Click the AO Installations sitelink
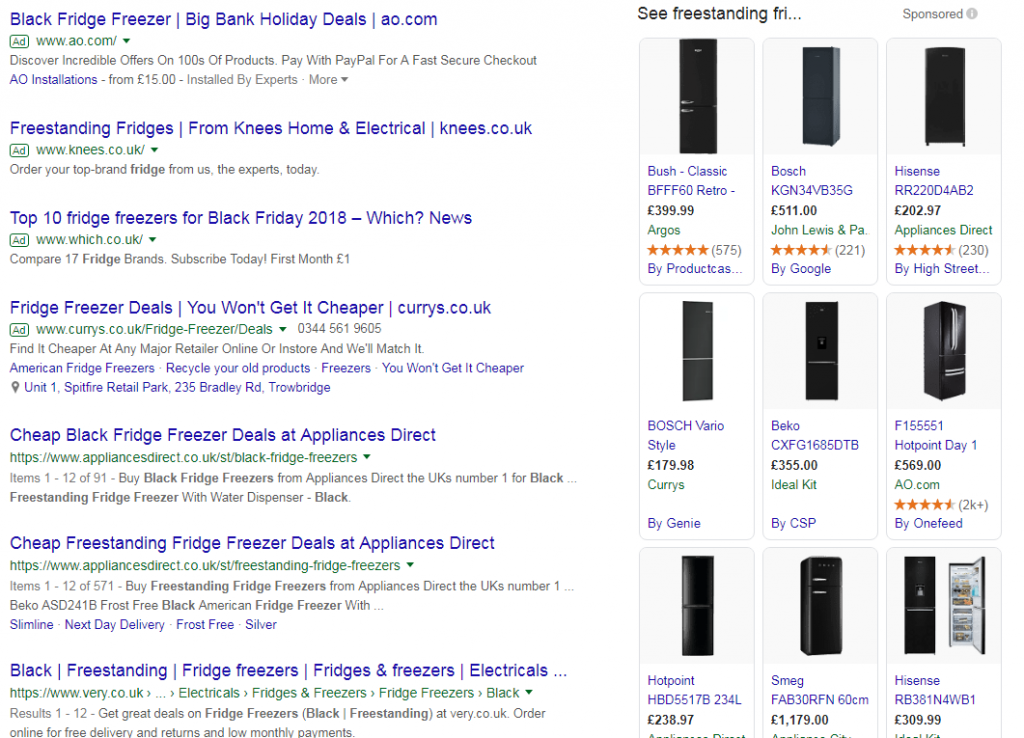 coord(54,80)
